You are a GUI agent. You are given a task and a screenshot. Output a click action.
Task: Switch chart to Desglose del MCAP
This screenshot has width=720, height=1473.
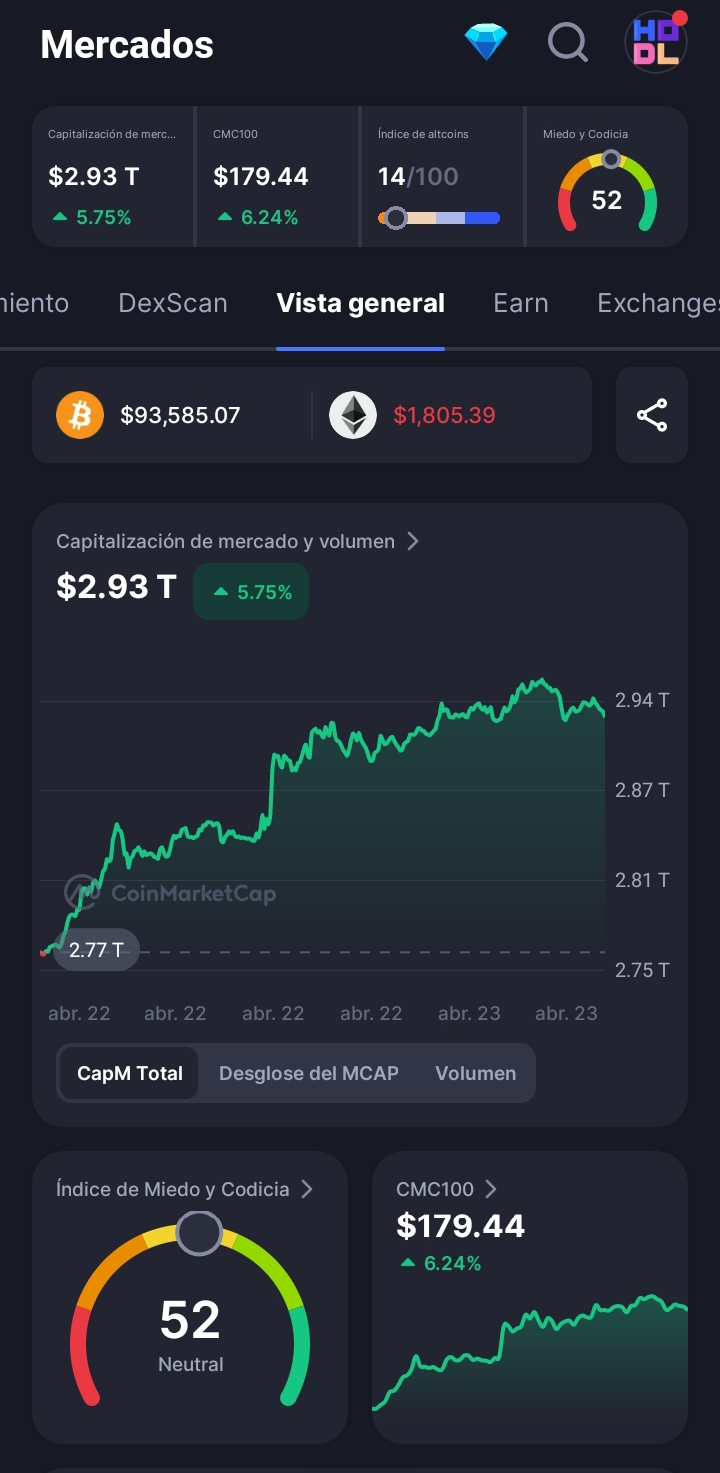[309, 1073]
